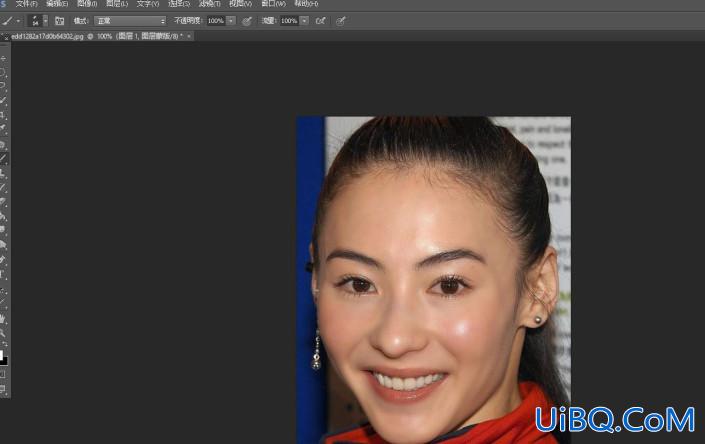Swap foreground and background colors
This screenshot has width=705, height=444.
click(5, 344)
